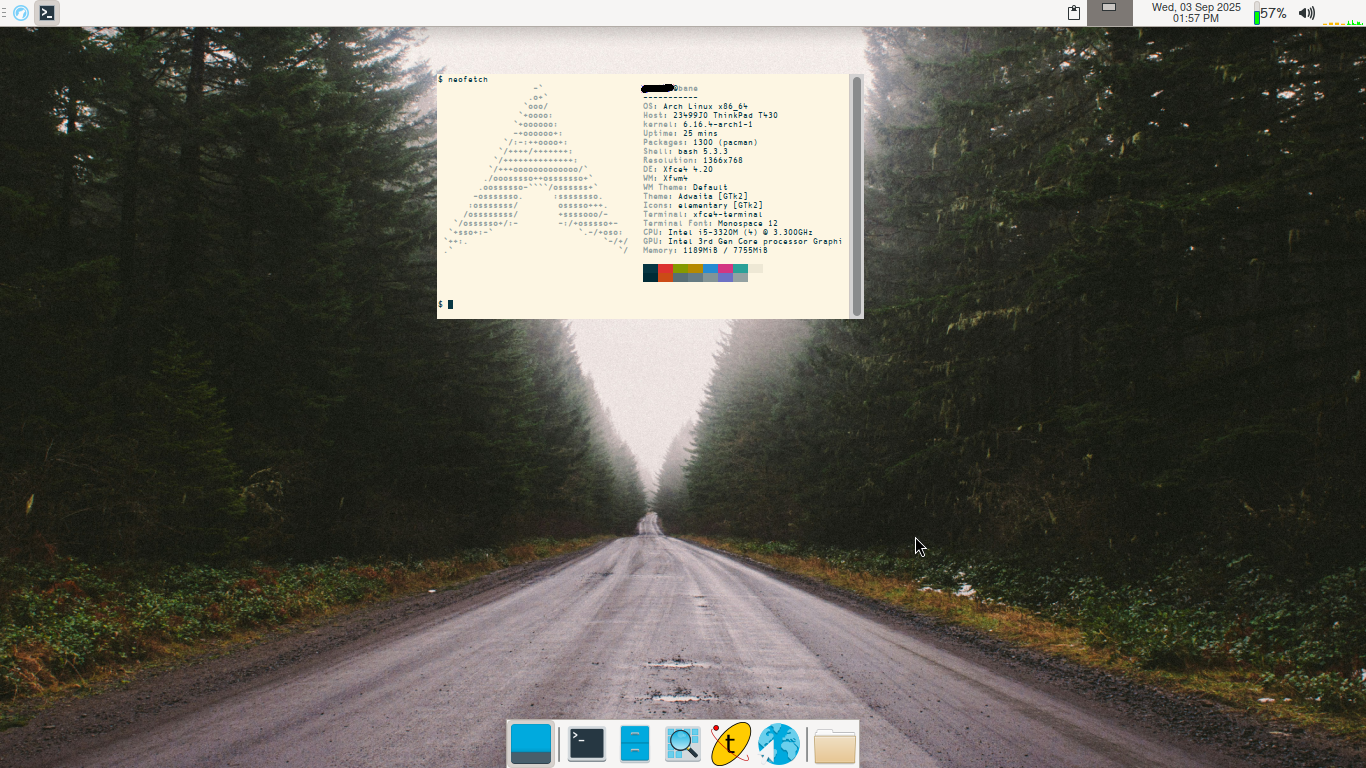Click the "OS: Arch Linux x86_64" line

tap(695, 106)
